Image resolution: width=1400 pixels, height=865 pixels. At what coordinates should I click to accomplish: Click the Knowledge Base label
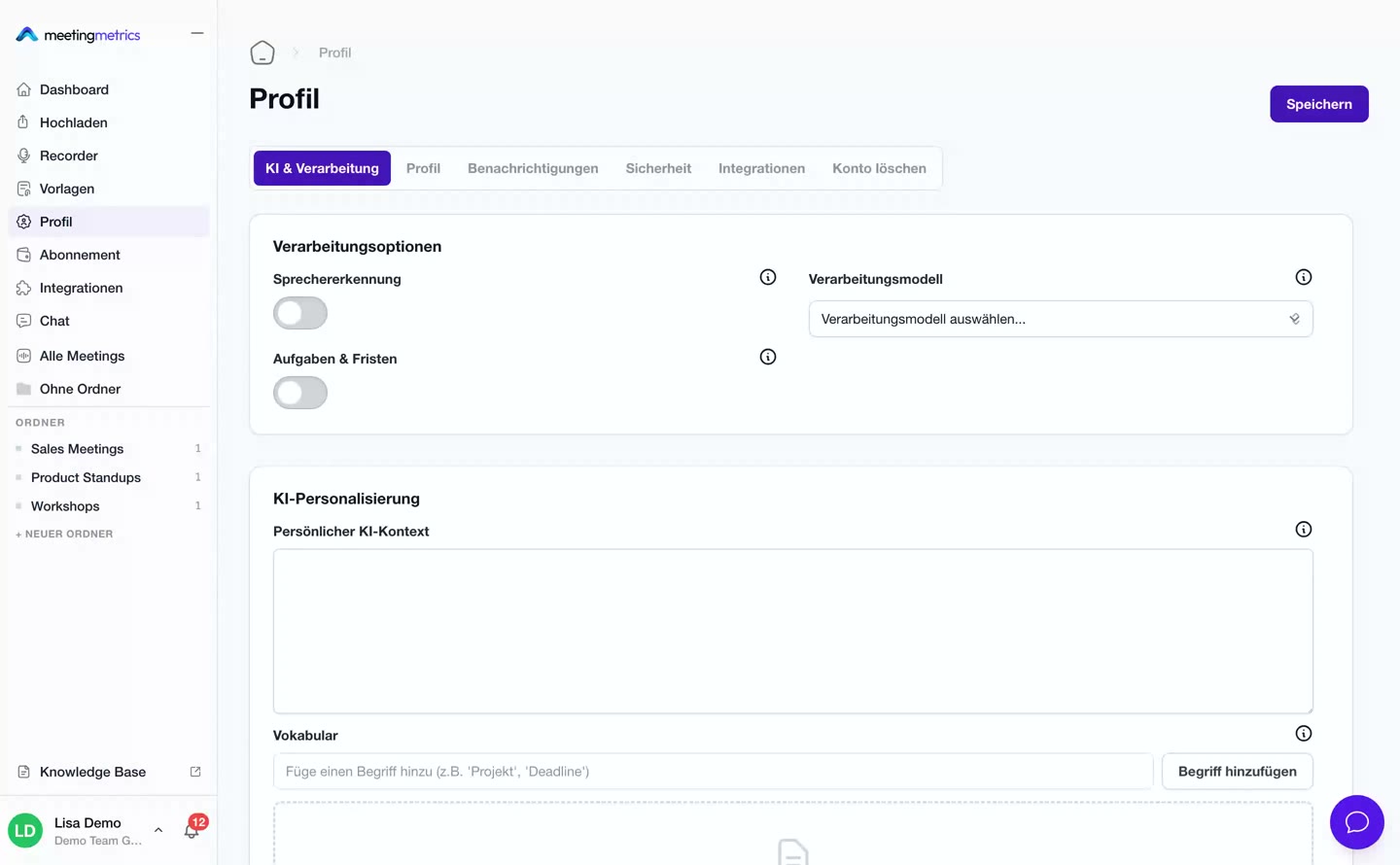point(92,772)
